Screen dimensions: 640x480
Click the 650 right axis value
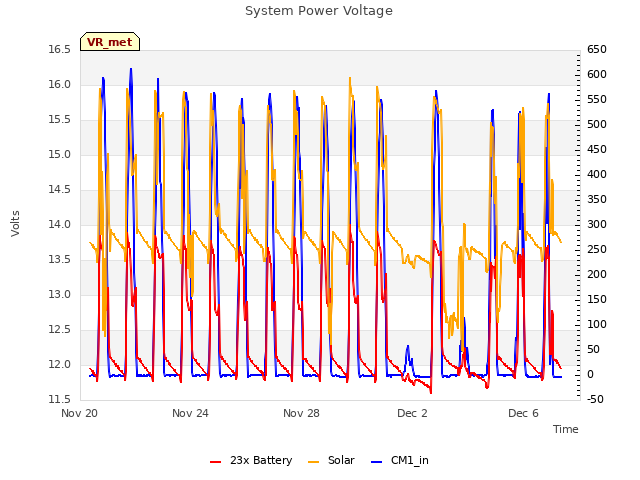tap(597, 50)
